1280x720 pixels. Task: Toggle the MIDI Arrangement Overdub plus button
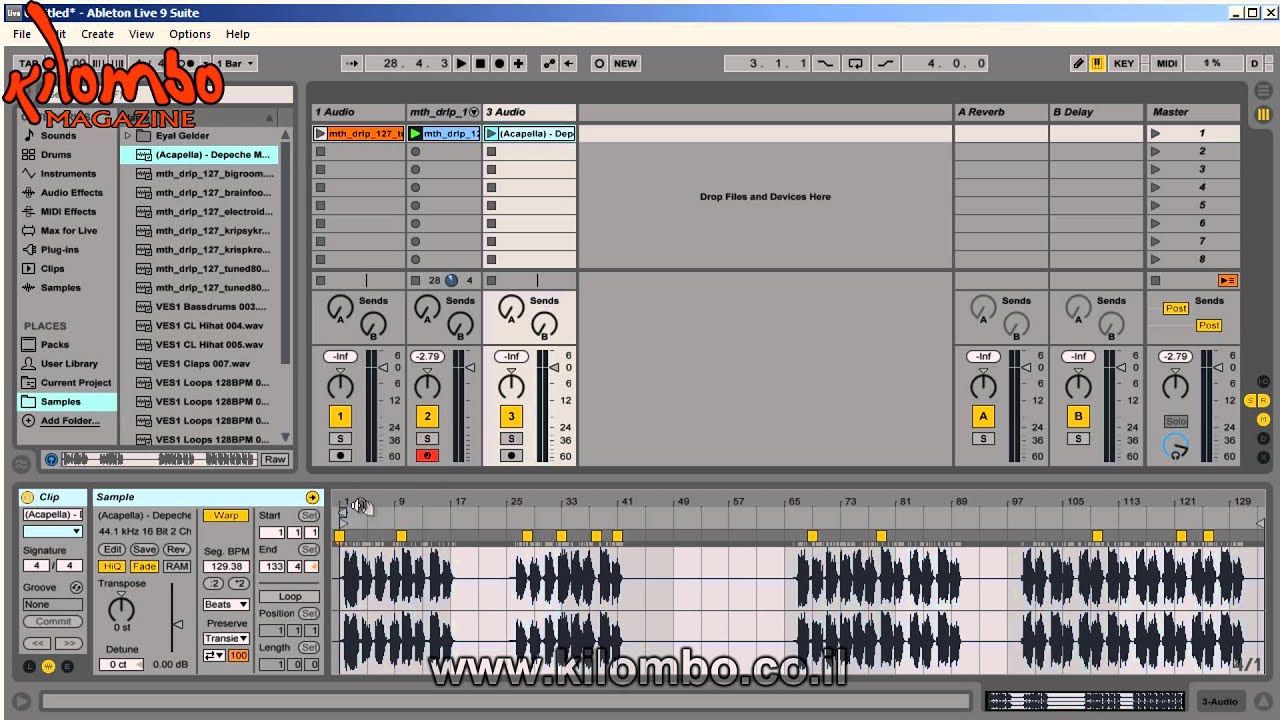coord(518,63)
